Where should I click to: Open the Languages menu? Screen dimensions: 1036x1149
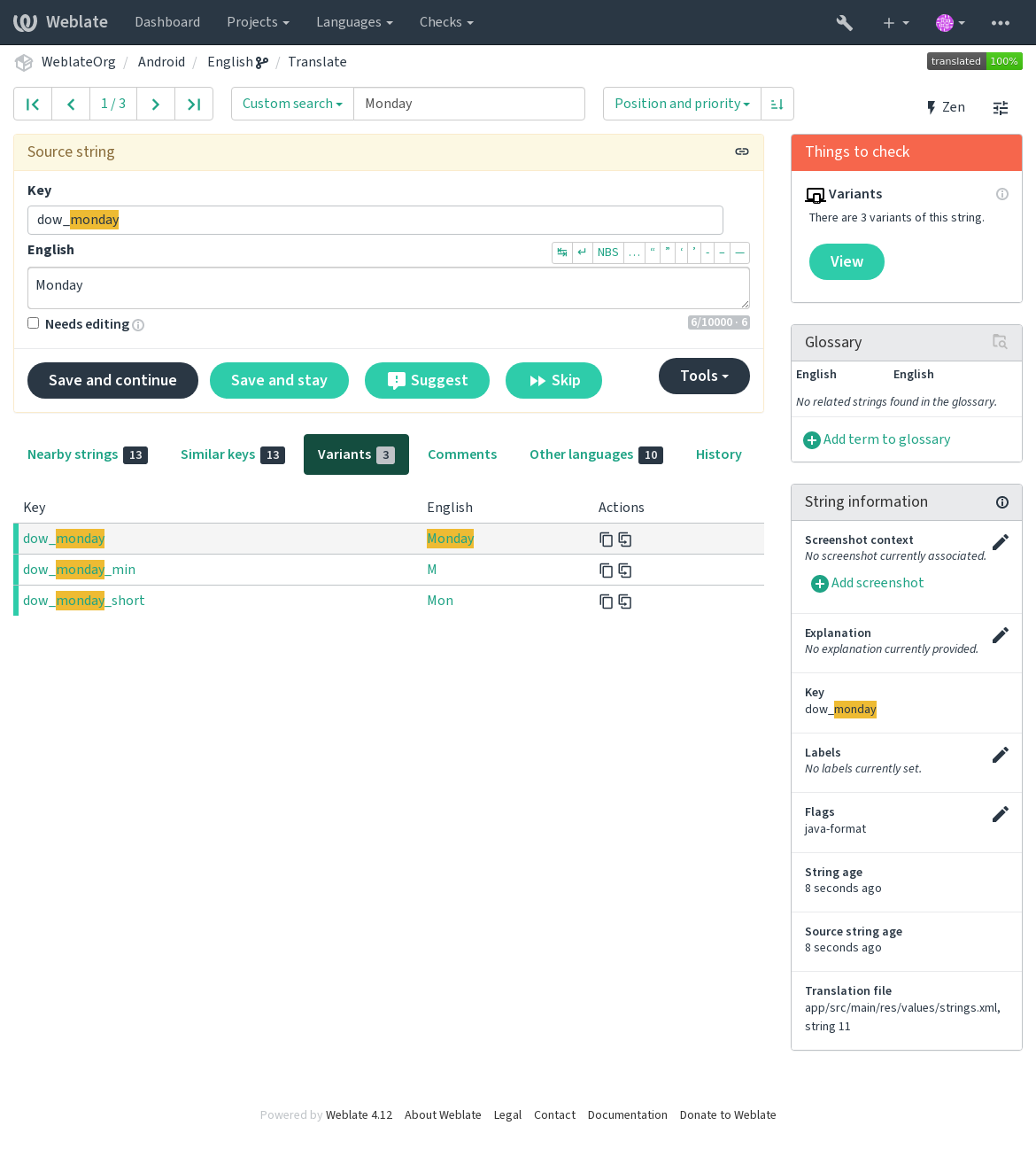(x=354, y=22)
